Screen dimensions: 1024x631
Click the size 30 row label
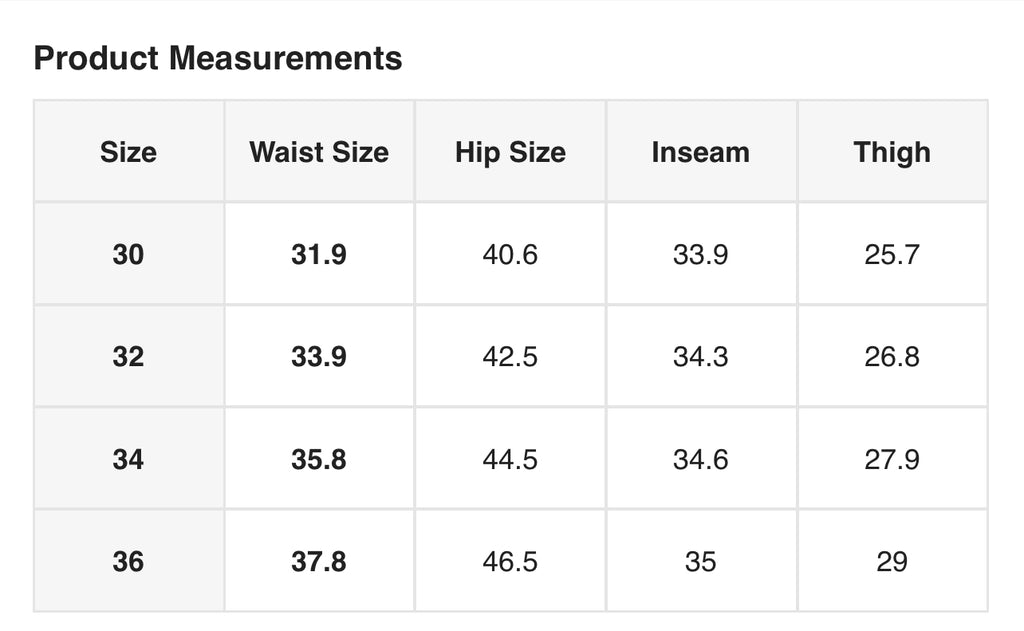click(129, 254)
